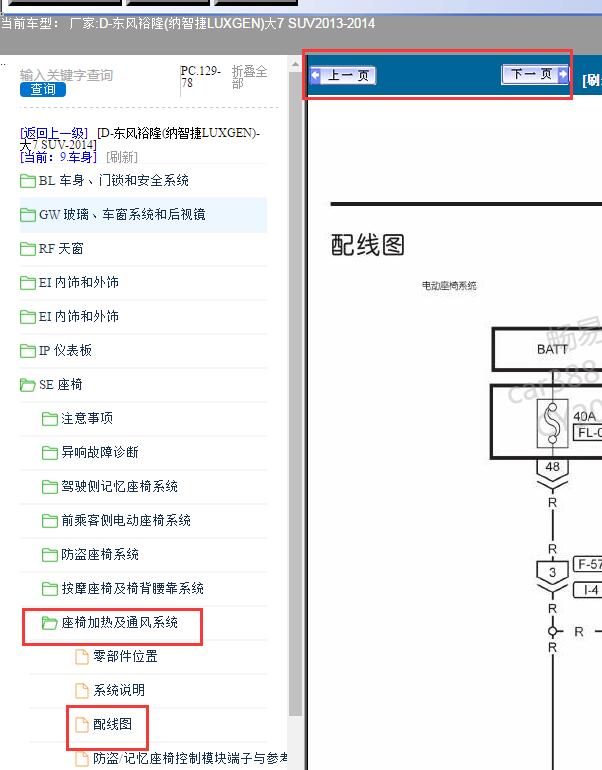This screenshot has height=770, width=602.
Task: Select 注意事项 tree item text
Action: (87, 418)
